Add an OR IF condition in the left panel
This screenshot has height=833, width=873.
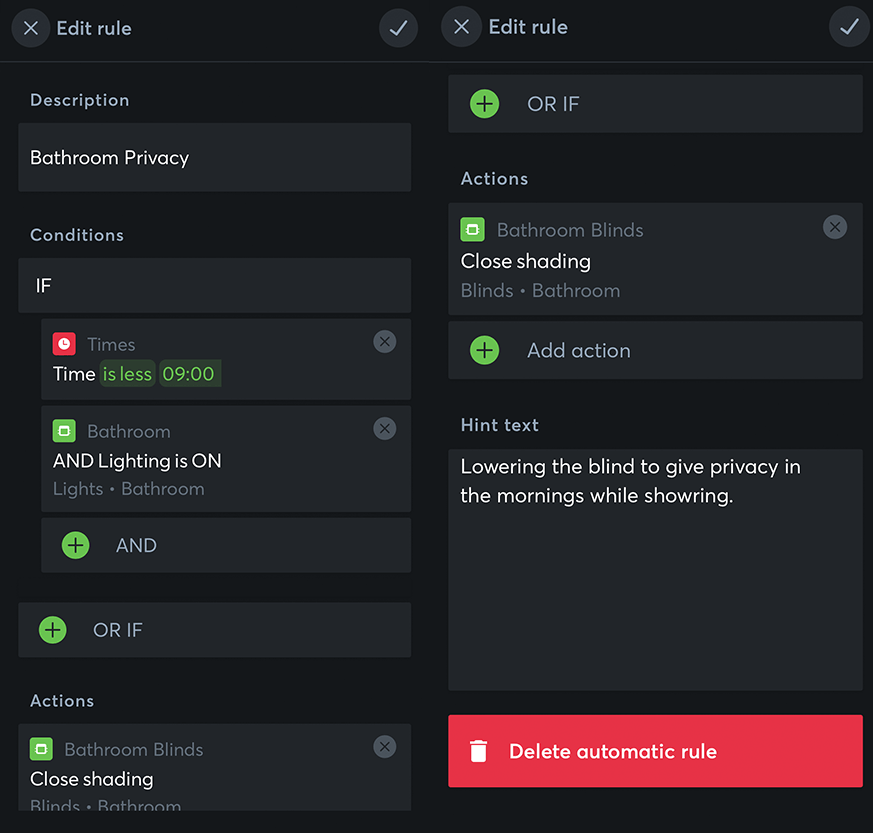(x=53, y=630)
